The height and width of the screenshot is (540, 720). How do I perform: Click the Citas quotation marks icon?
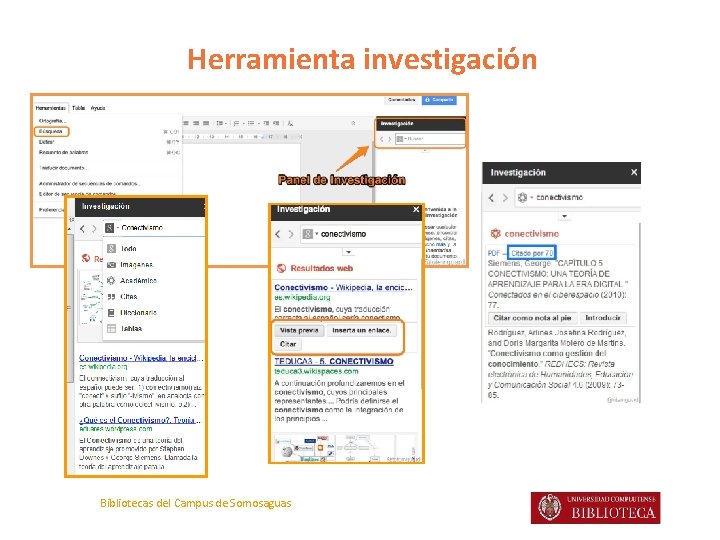click(x=111, y=297)
